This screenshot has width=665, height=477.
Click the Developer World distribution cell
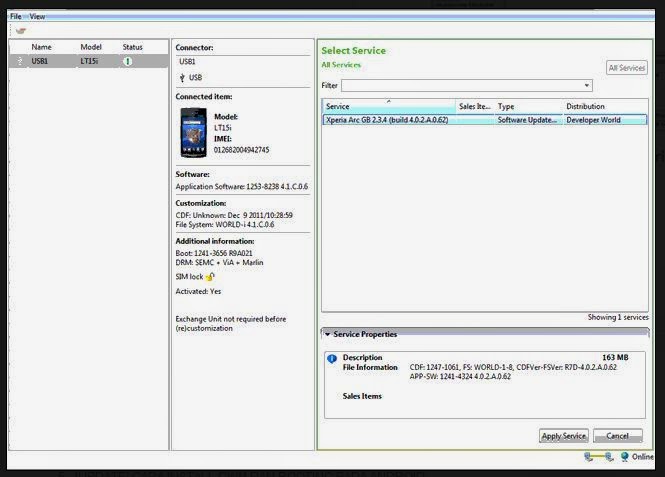pos(593,120)
